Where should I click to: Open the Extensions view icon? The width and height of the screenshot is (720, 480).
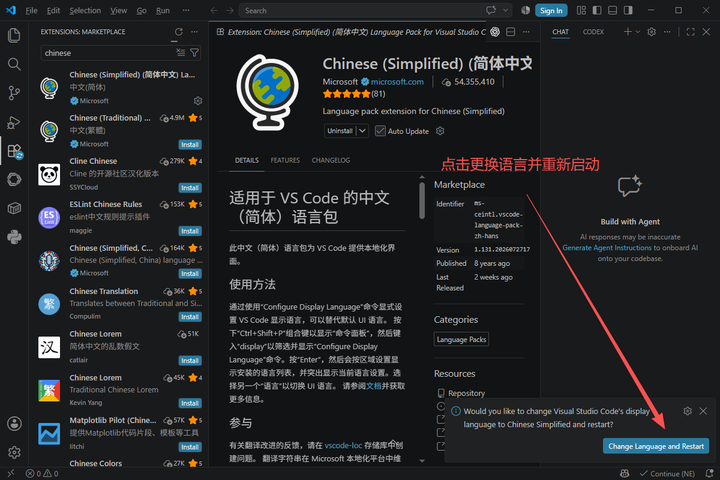click(x=14, y=151)
